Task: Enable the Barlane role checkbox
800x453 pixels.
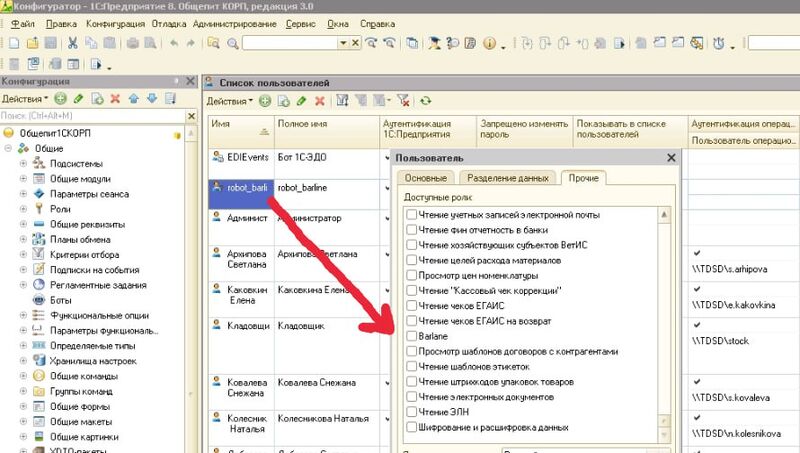Action: pos(412,336)
